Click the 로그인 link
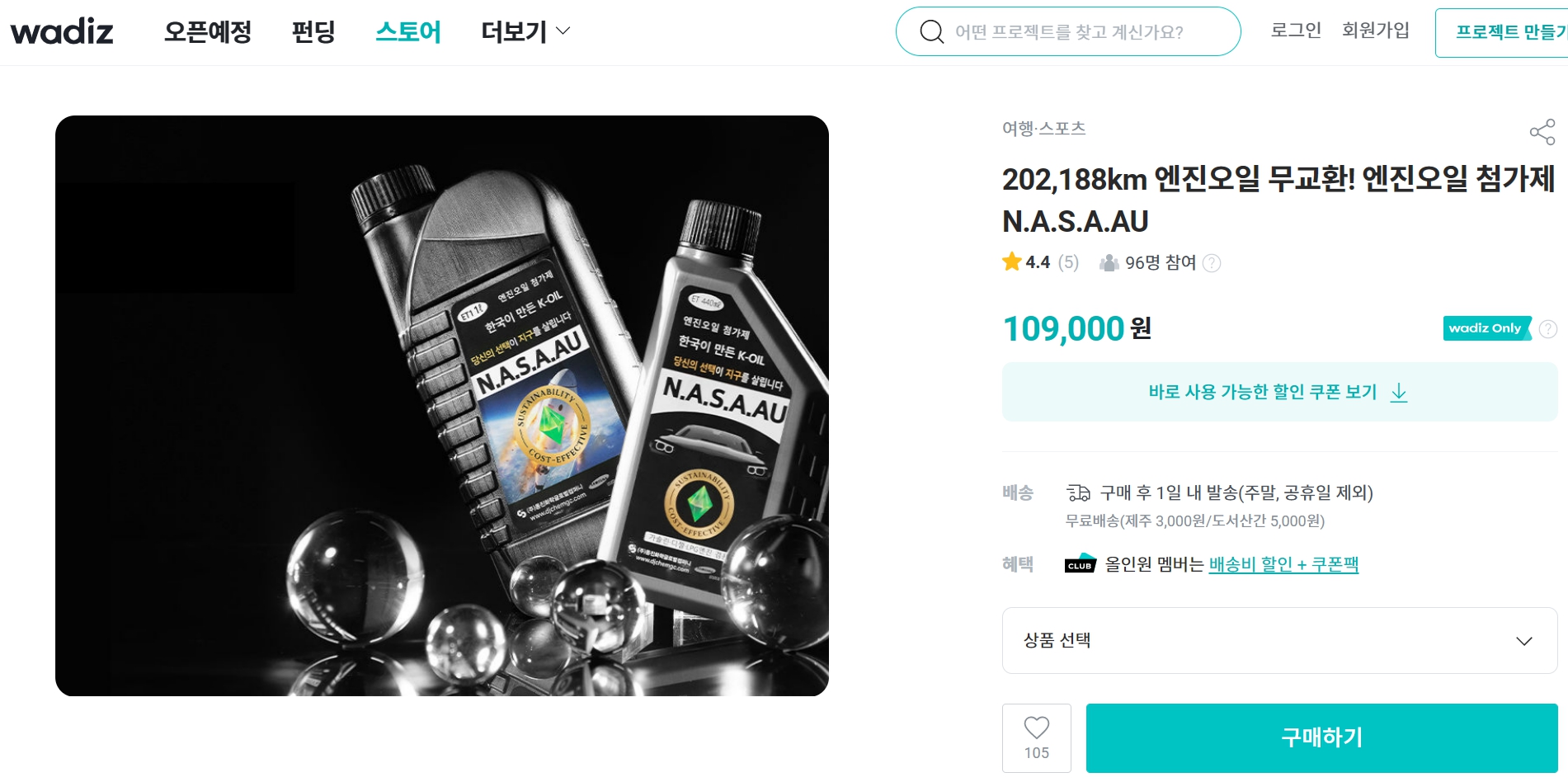Viewport: 1568px width, 782px height. tap(1296, 31)
